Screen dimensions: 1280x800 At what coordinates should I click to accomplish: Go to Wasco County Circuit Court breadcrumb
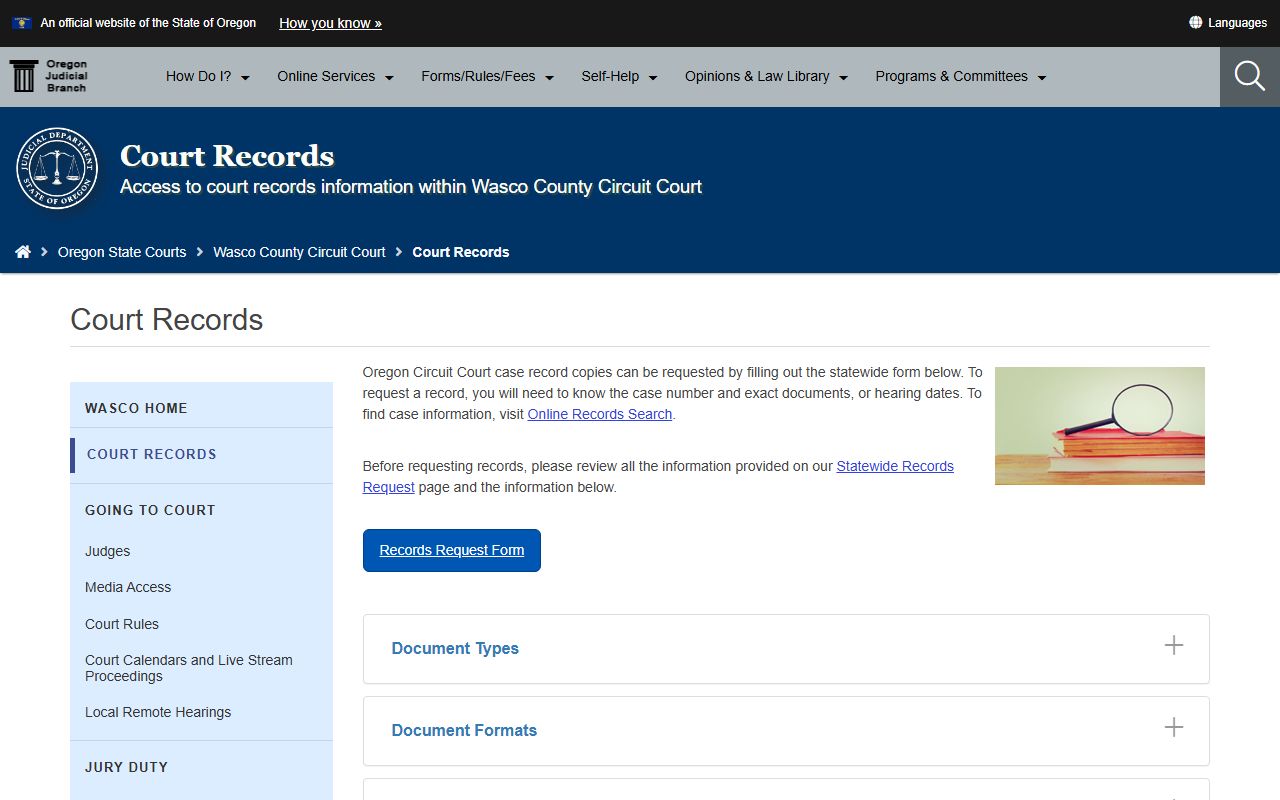299,252
